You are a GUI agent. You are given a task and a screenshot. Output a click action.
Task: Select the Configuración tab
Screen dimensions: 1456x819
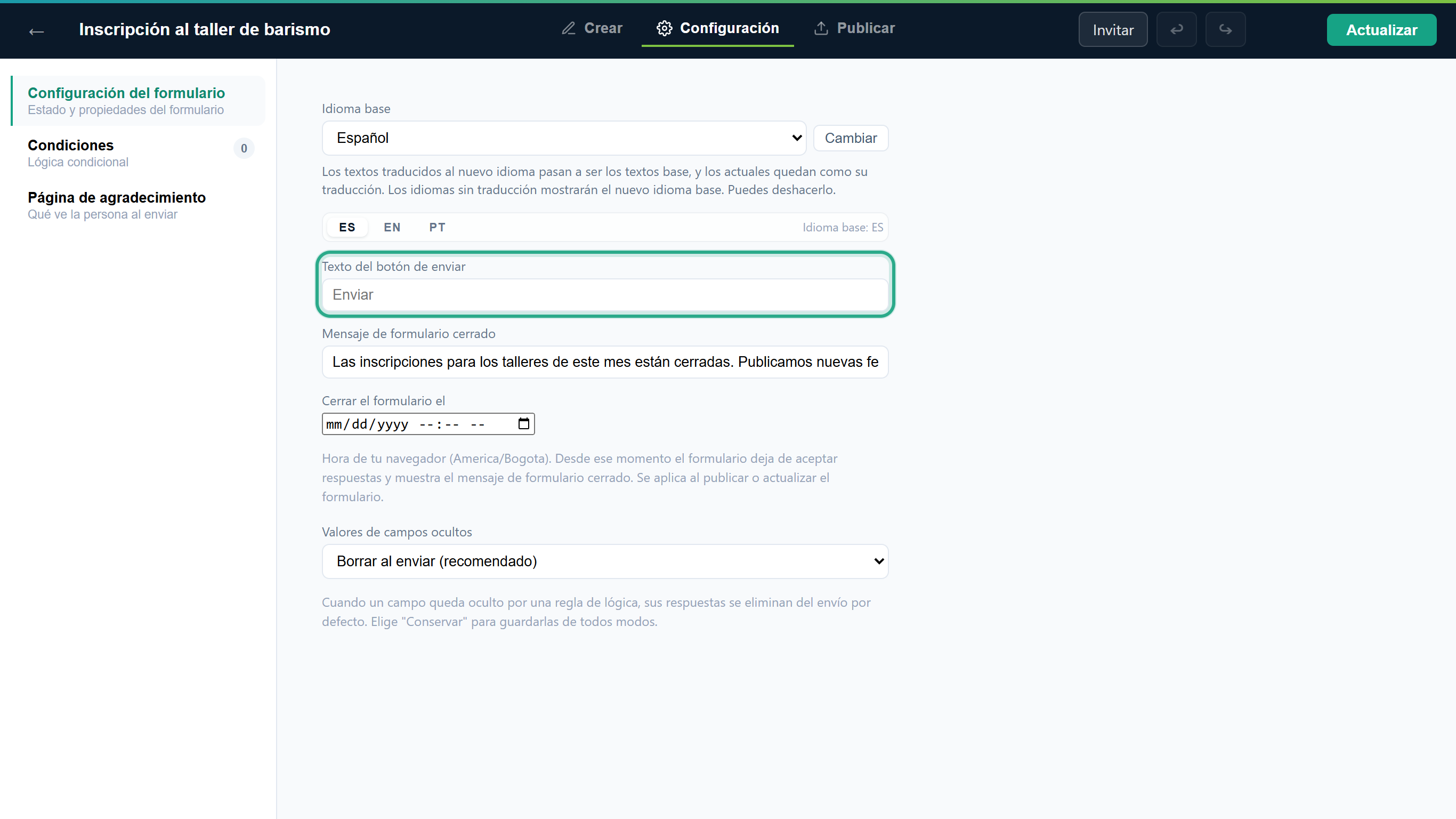717,28
